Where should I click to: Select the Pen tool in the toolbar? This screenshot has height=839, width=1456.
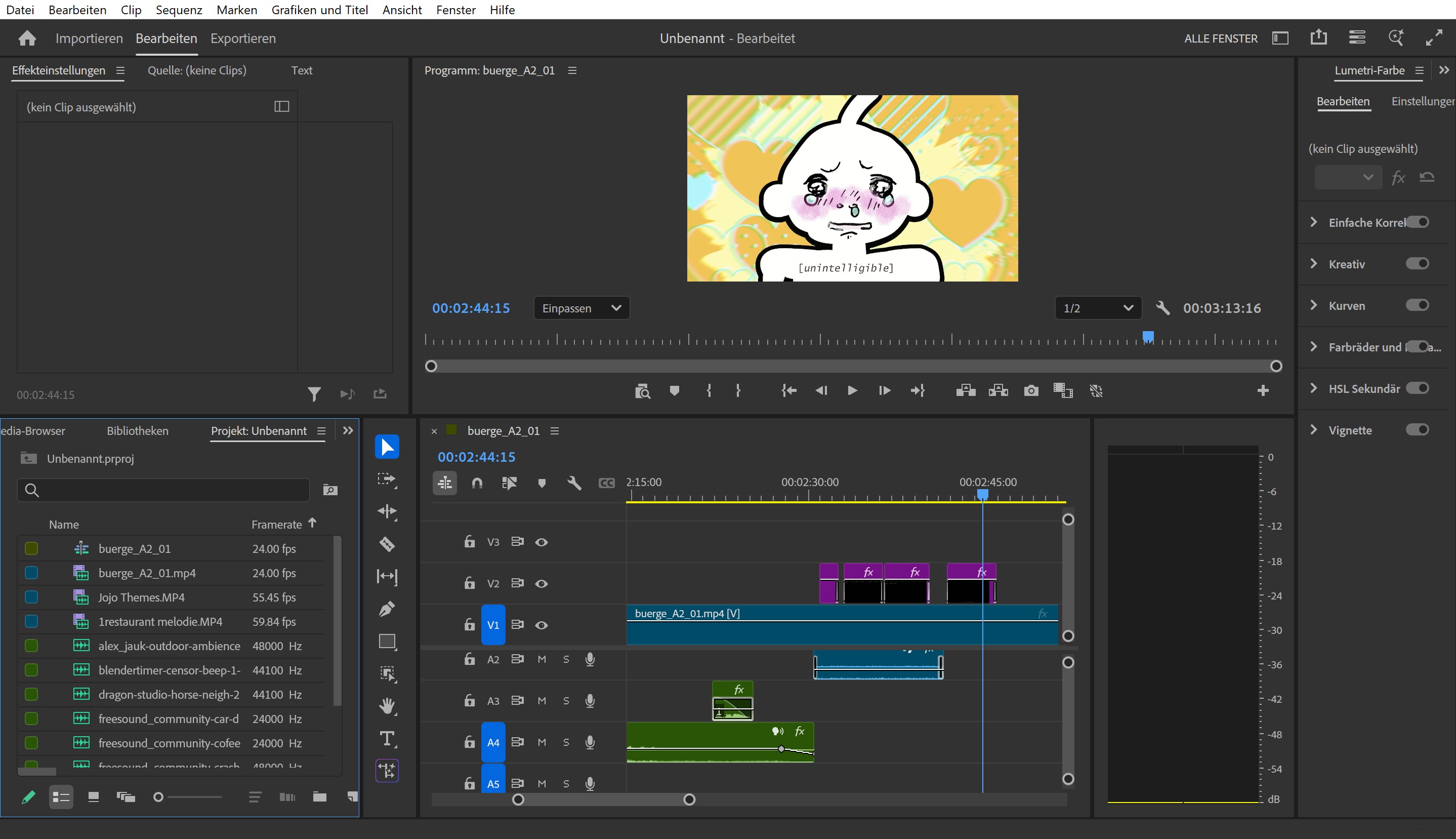[x=387, y=609]
